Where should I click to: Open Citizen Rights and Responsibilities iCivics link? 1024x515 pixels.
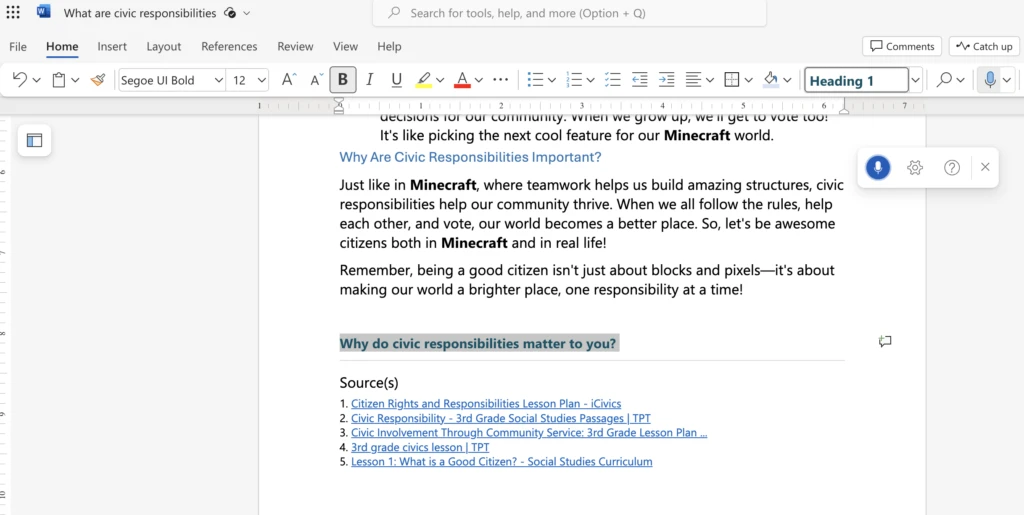coord(486,403)
